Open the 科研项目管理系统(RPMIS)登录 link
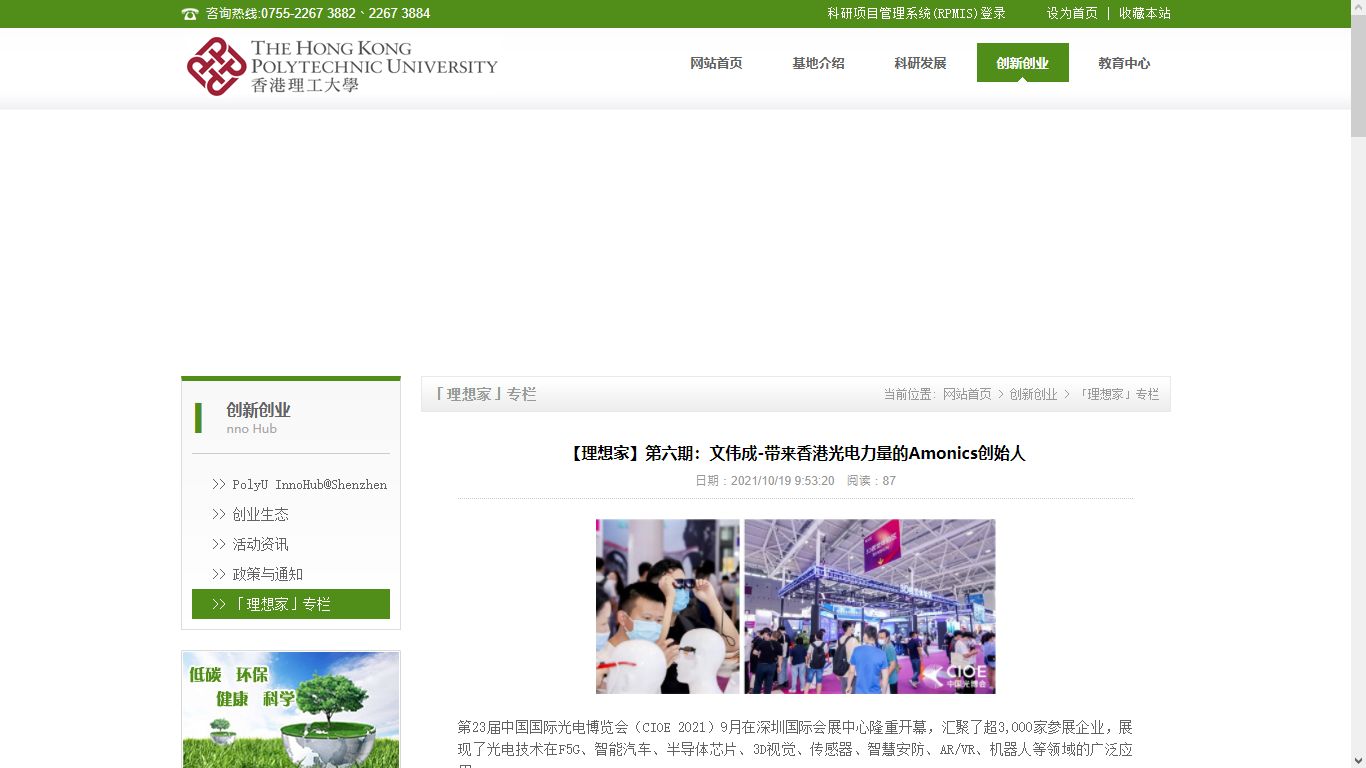 pos(916,14)
